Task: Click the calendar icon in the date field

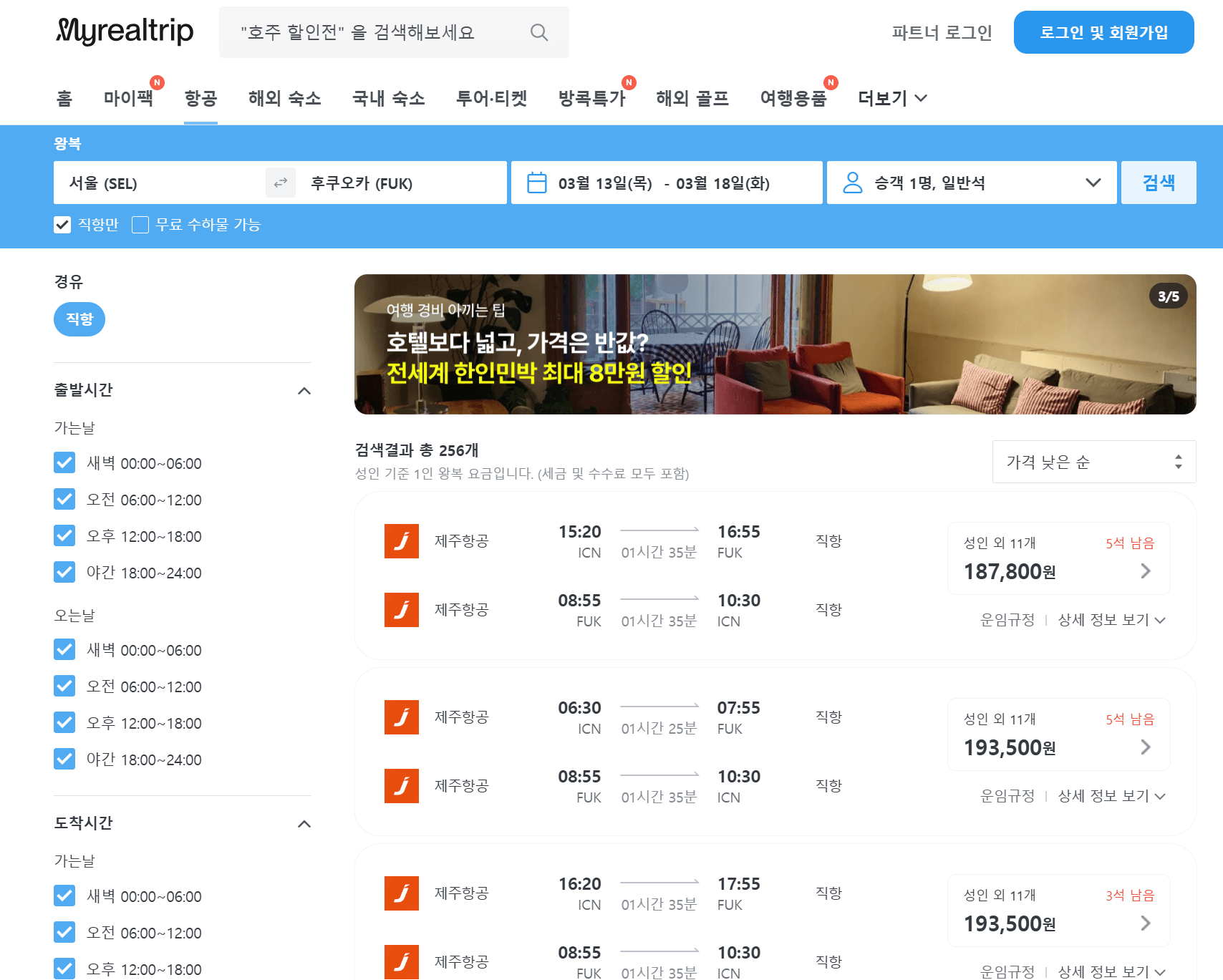Action: click(x=537, y=183)
